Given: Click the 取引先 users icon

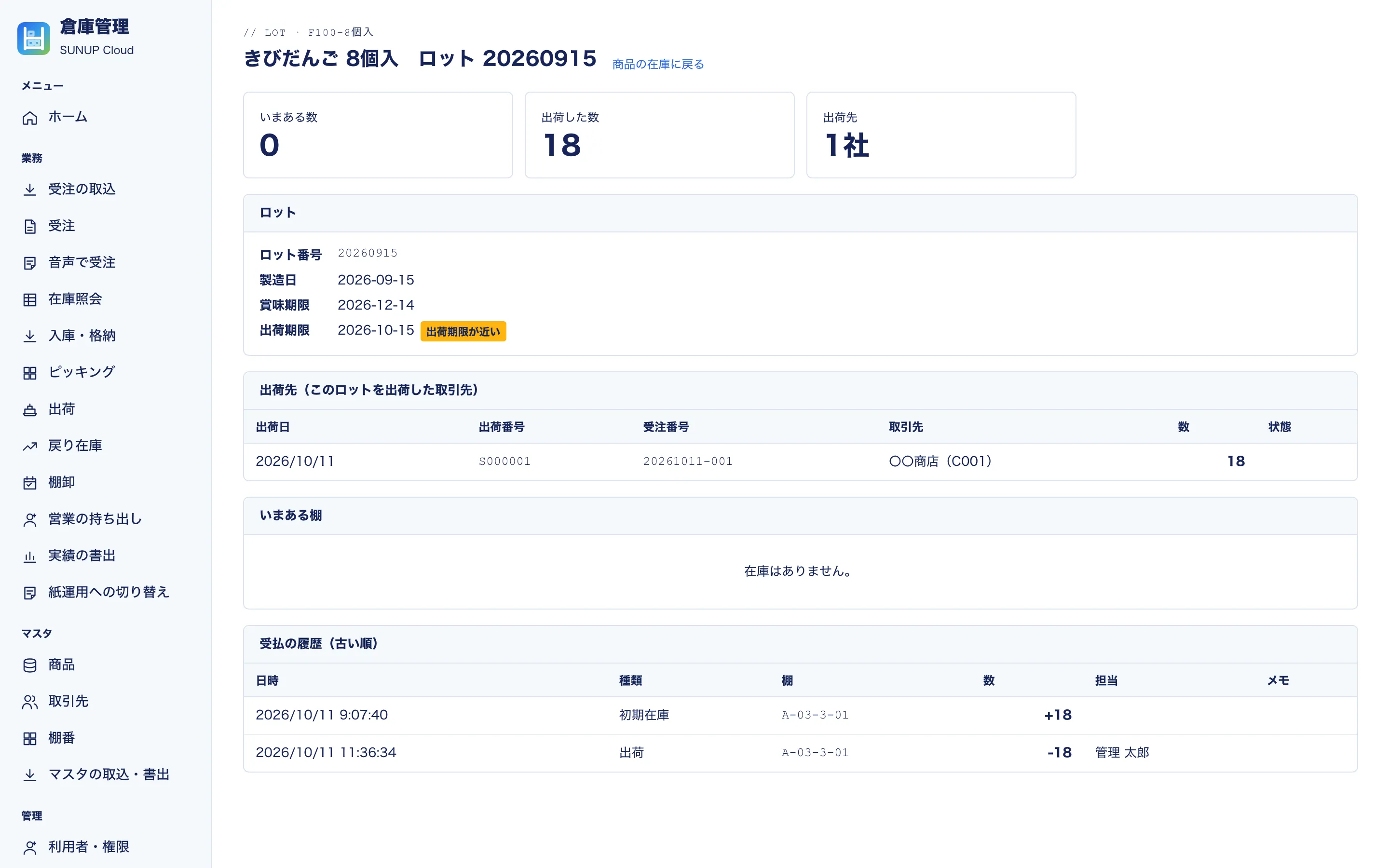Looking at the screenshot, I should pyautogui.click(x=30, y=702).
